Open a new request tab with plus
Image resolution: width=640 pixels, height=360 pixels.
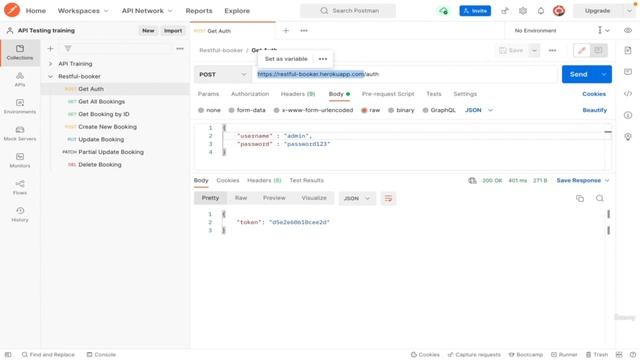coord(286,31)
